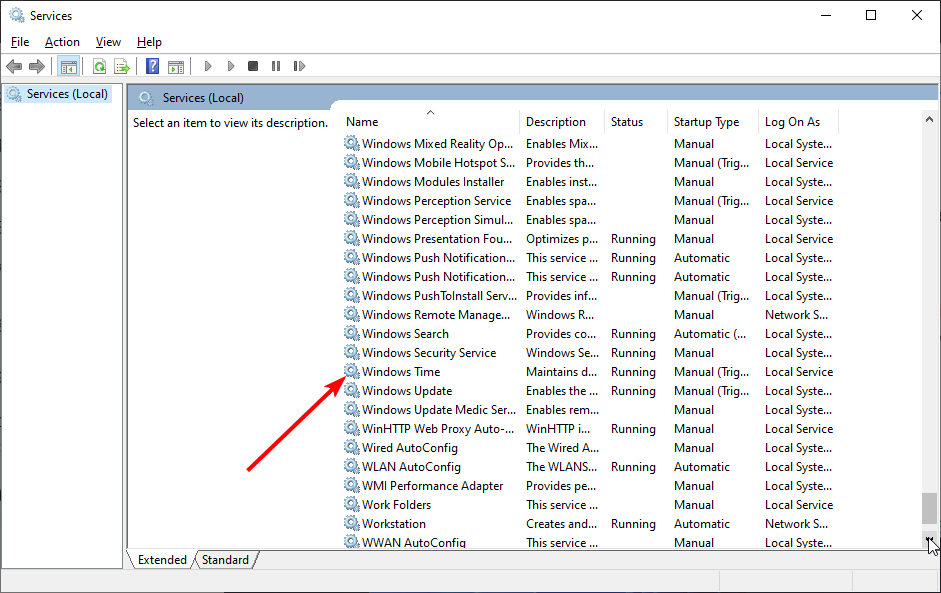Click the scrollbar down arrow
This screenshot has width=941, height=593.
tap(930, 540)
